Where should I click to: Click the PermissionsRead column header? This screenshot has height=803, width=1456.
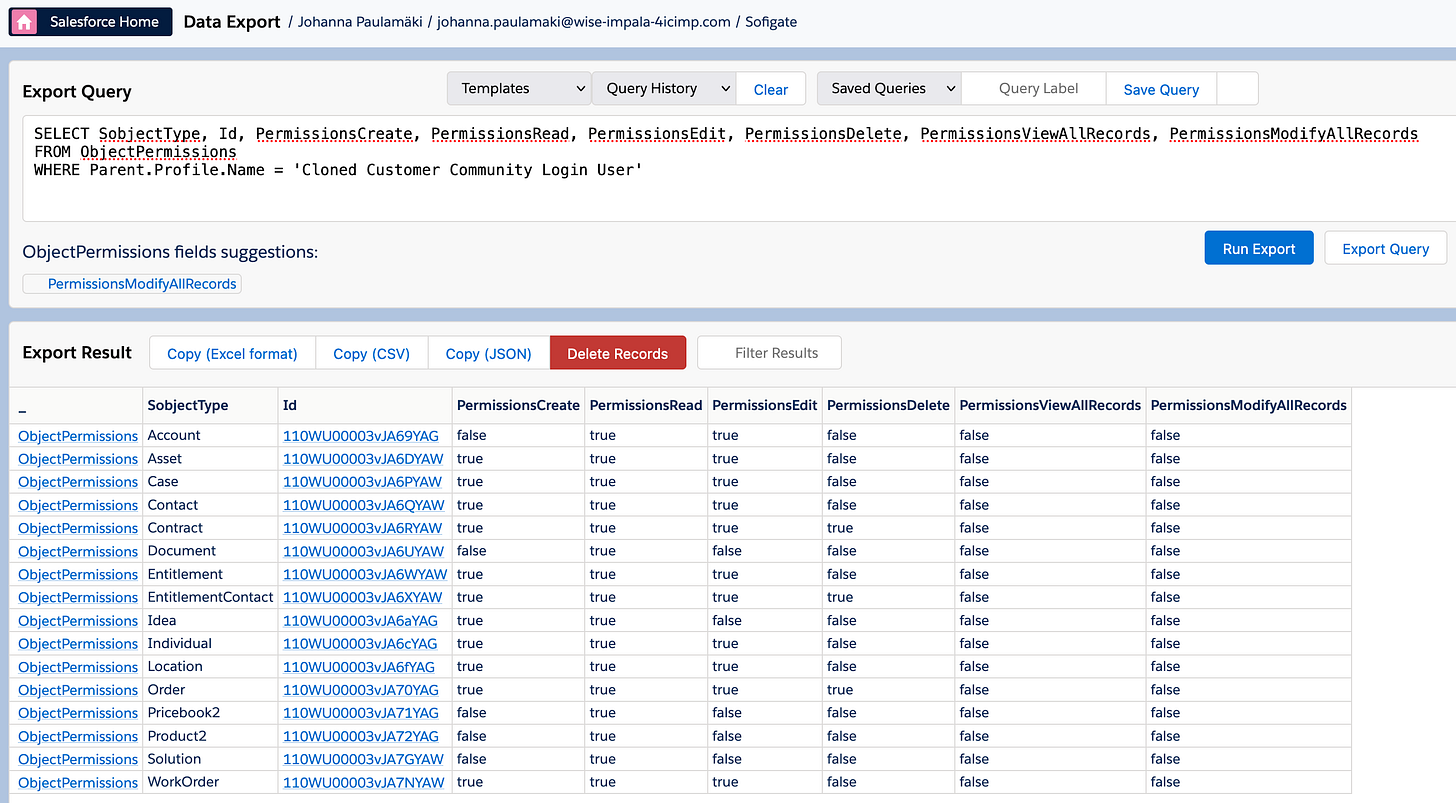pyautogui.click(x=646, y=405)
